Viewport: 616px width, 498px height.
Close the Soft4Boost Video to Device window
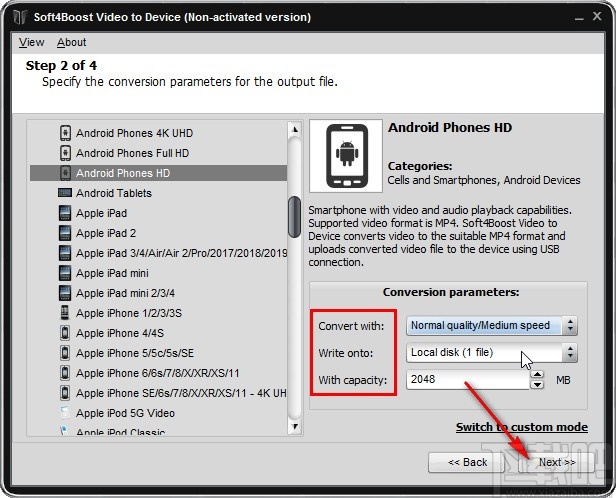[x=597, y=16]
